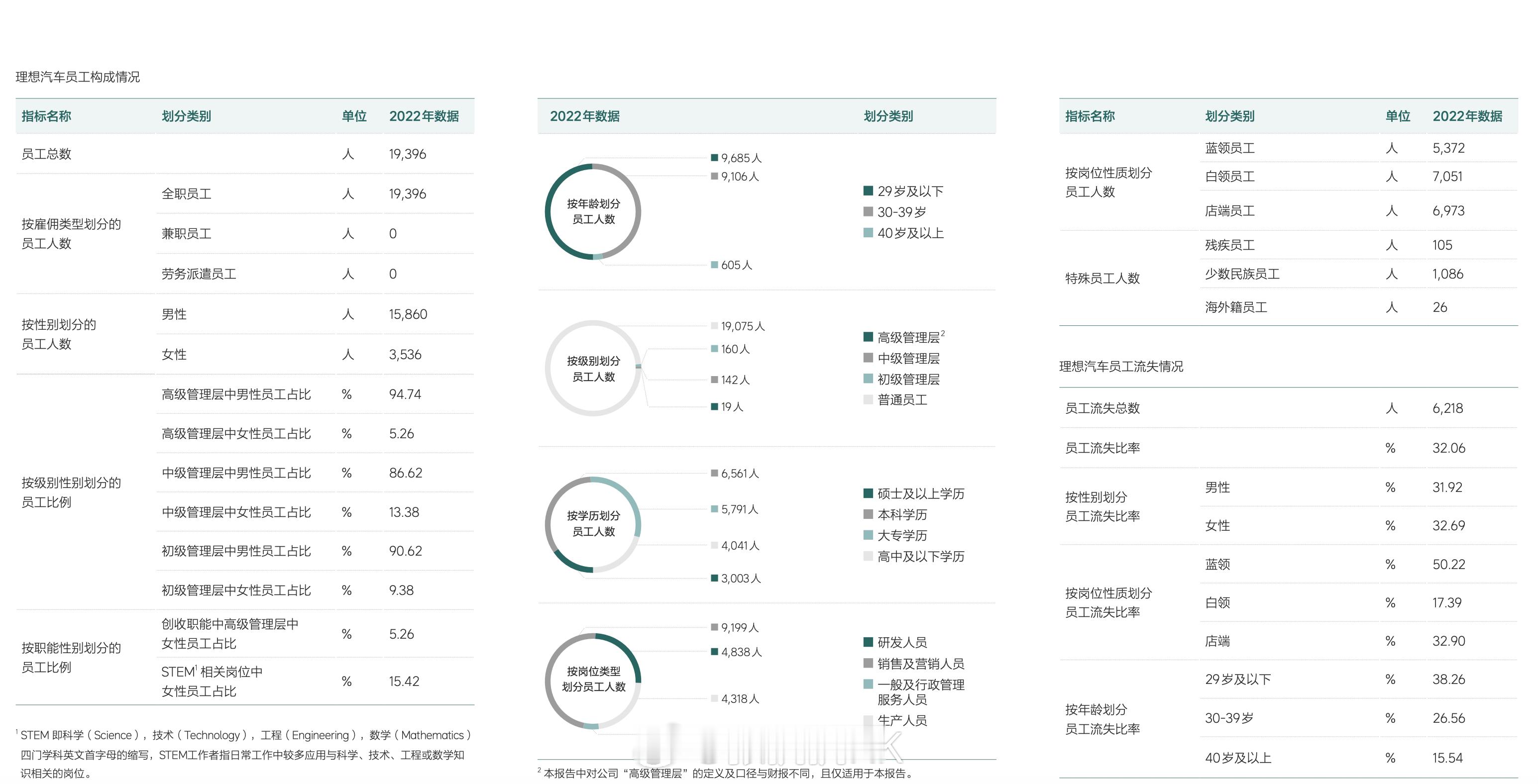Click the 按级别划分员工人数 donut chart
Viewport: 1538px width, 784px height.
(x=593, y=368)
